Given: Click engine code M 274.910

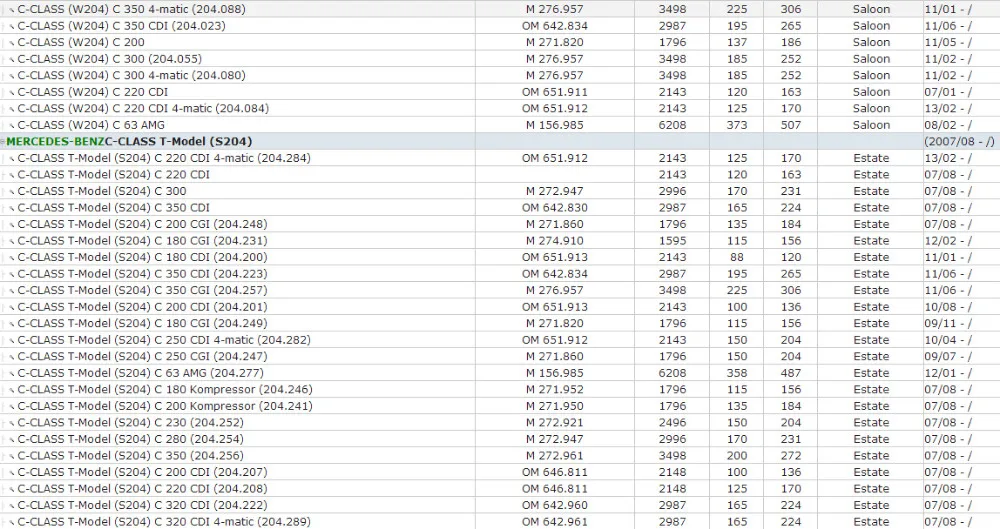Looking at the screenshot, I should [x=555, y=241].
